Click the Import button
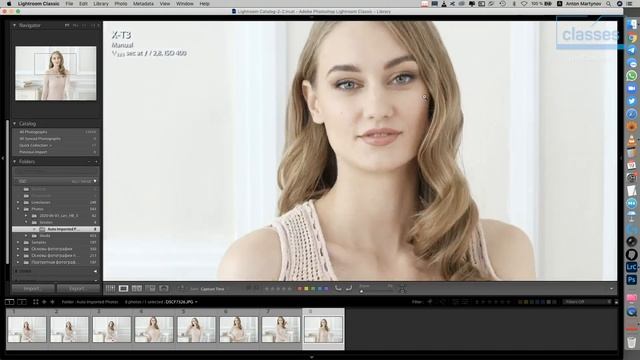This screenshot has width=640, height=360. 33,289
